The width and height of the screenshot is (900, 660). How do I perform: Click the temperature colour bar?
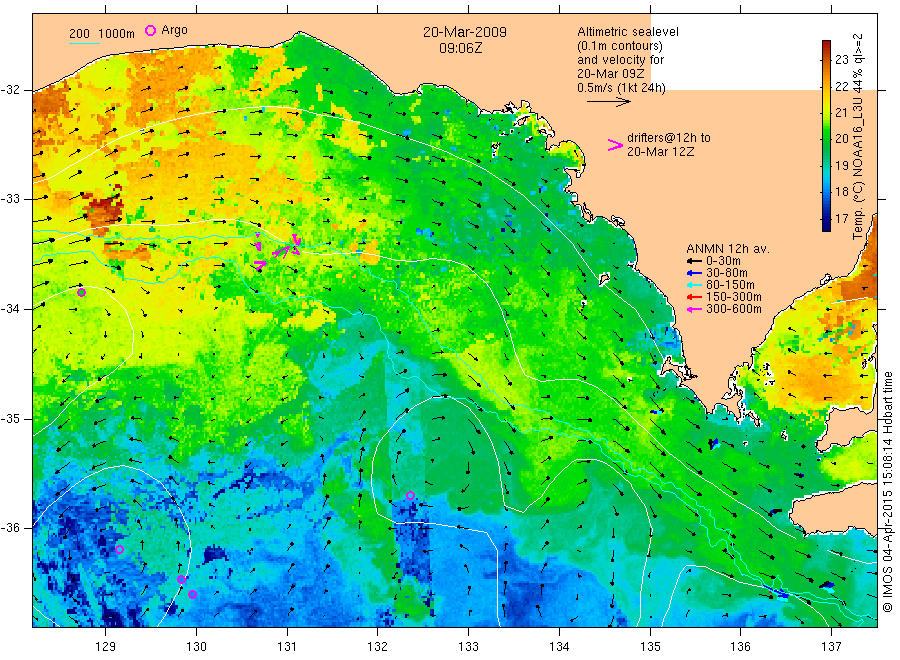826,135
